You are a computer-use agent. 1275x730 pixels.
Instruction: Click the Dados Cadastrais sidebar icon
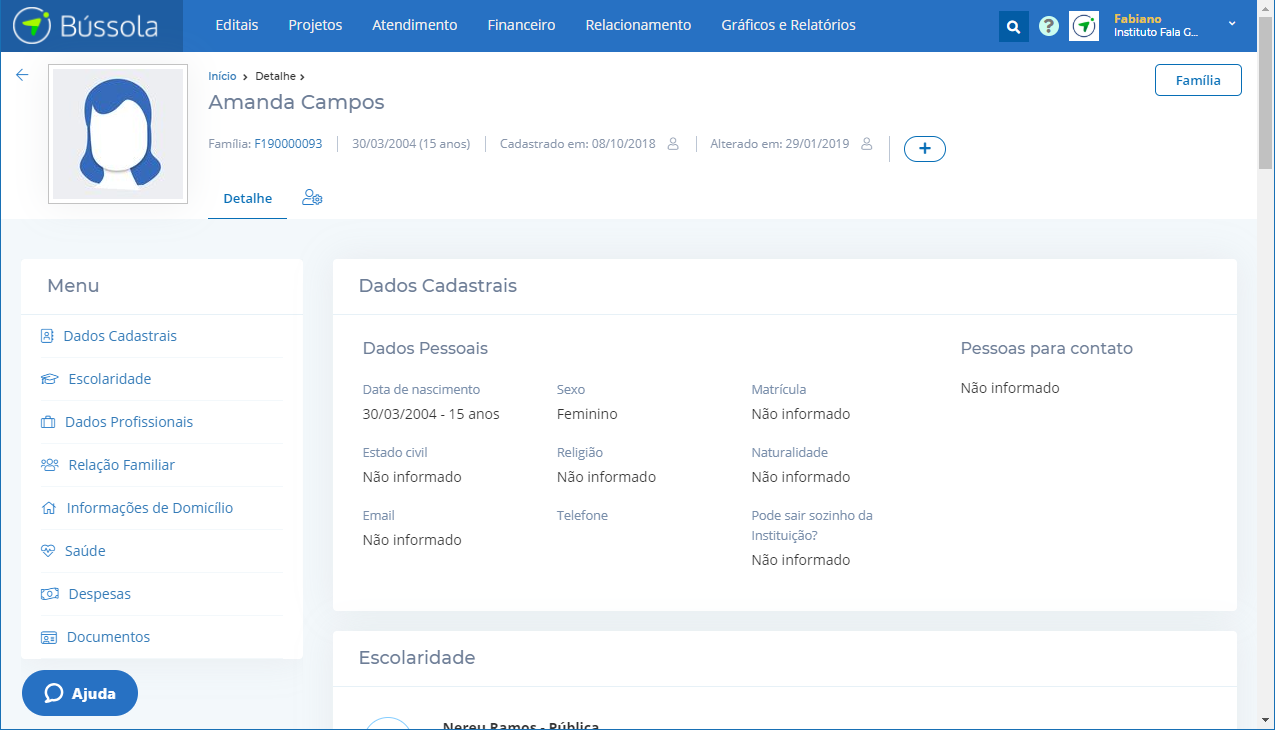[x=47, y=336]
